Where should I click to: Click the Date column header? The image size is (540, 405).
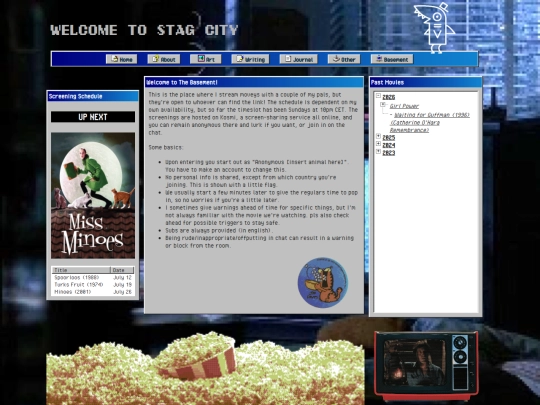pos(122,270)
